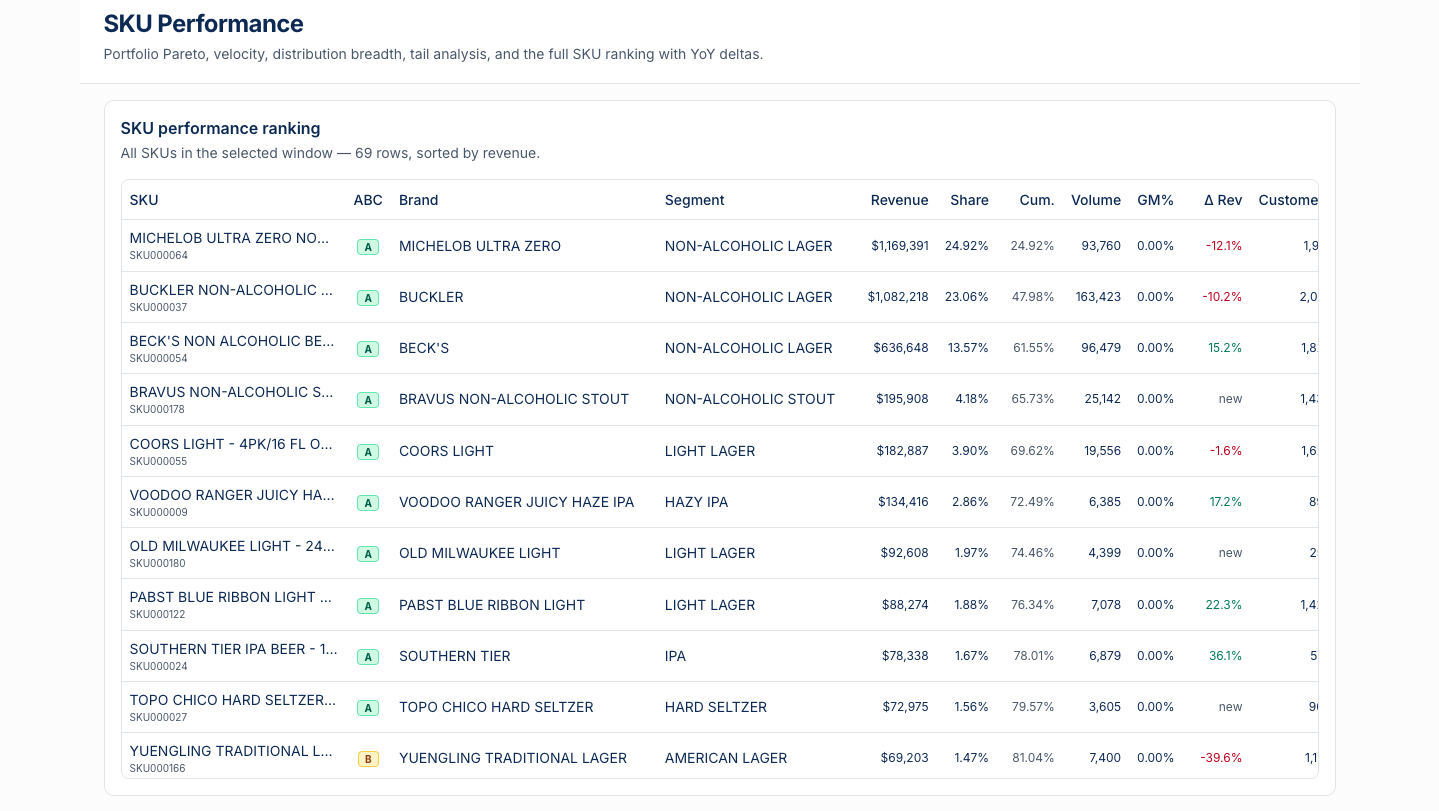Click the HAZY IPA segment cell

(697, 502)
